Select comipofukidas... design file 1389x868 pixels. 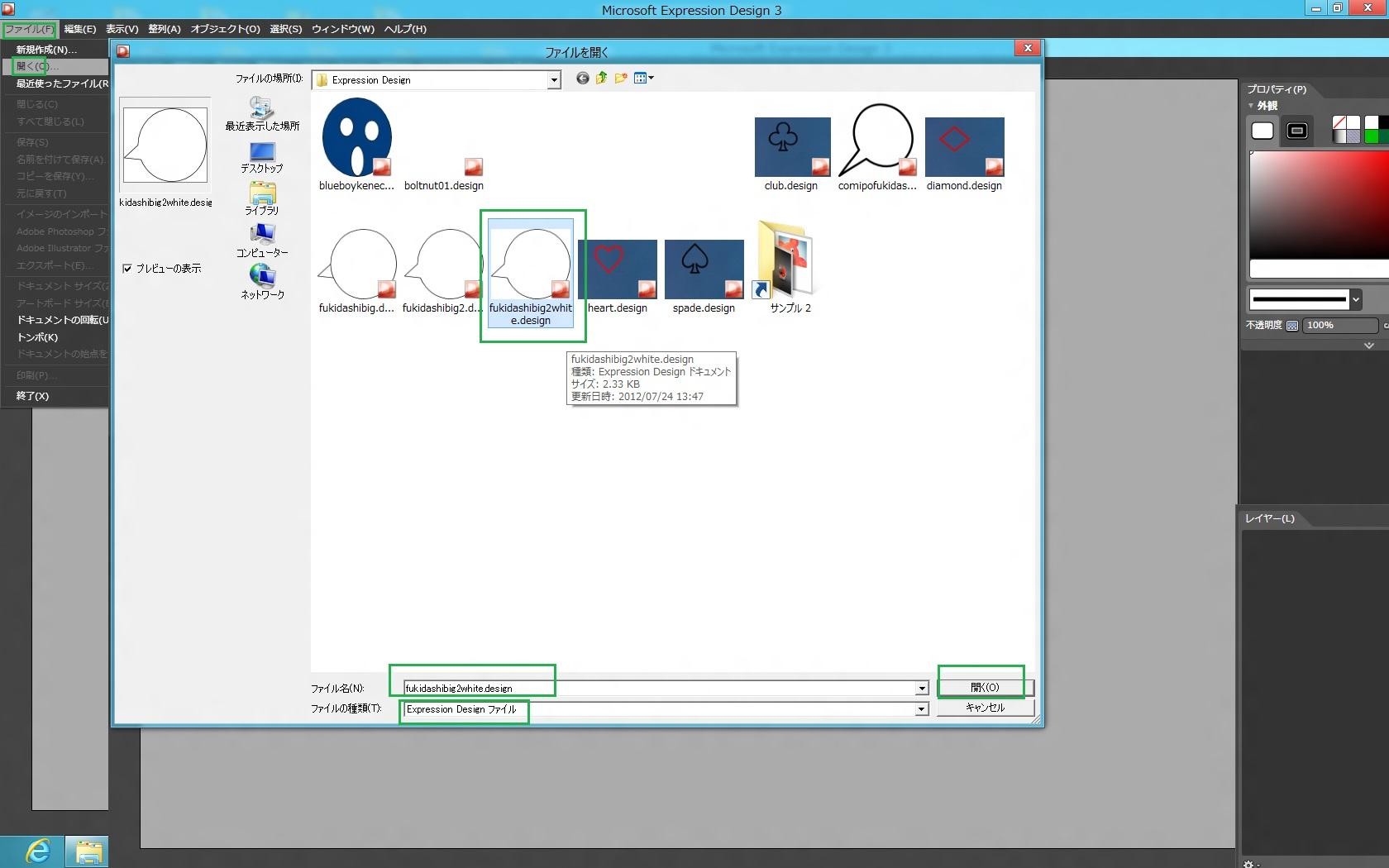(x=877, y=147)
